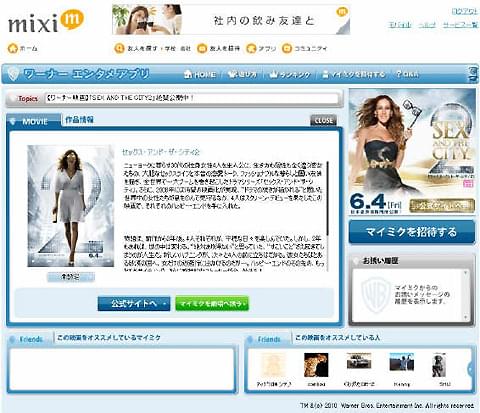Click the faded first avatar in the friends carousel

[x=273, y=365]
